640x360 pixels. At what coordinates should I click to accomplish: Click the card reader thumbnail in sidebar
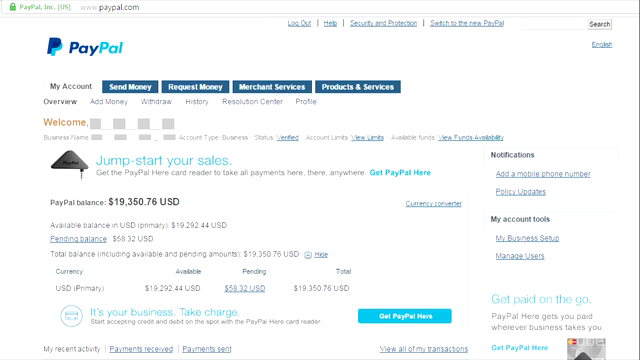586,349
